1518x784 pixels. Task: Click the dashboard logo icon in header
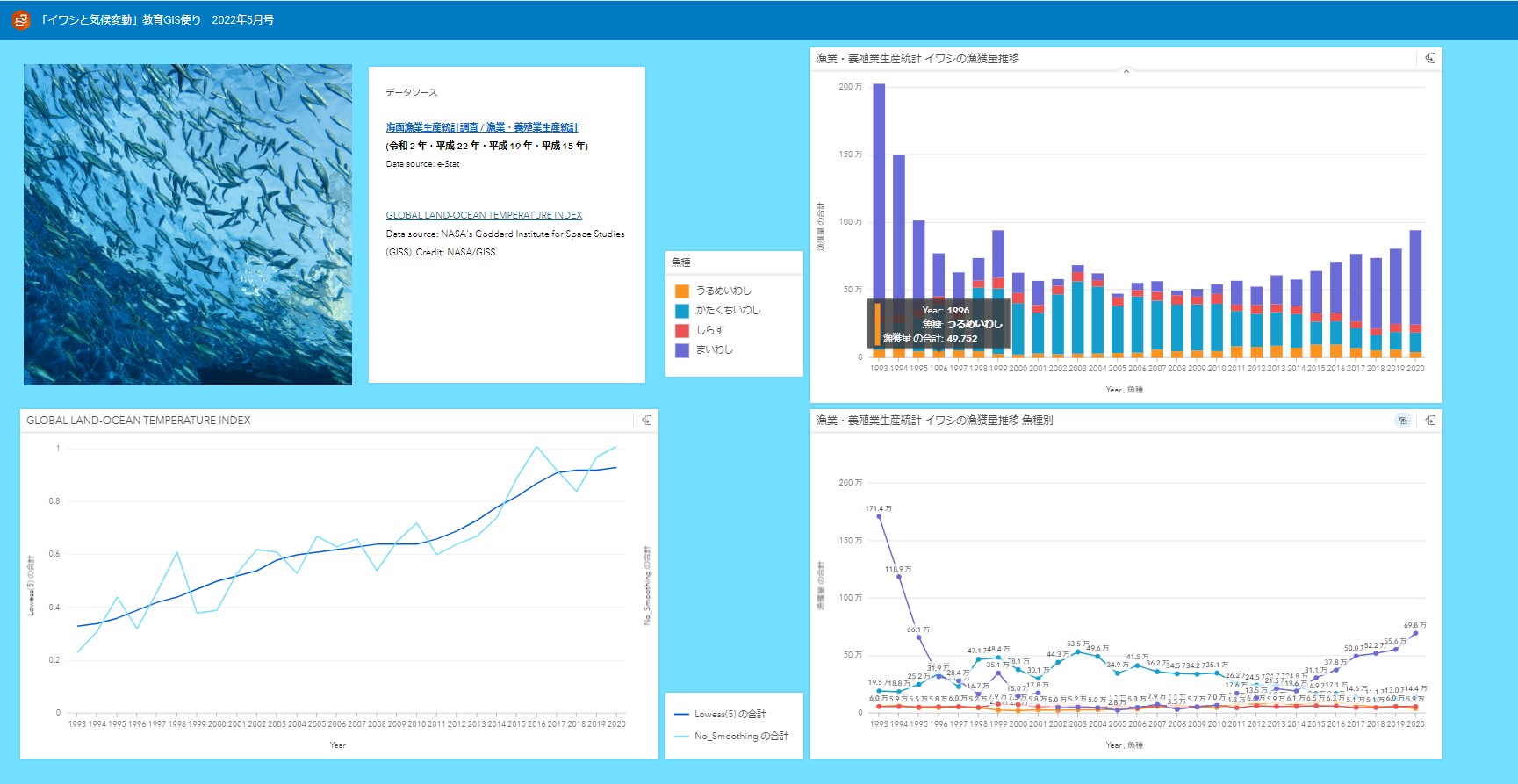[x=20, y=19]
